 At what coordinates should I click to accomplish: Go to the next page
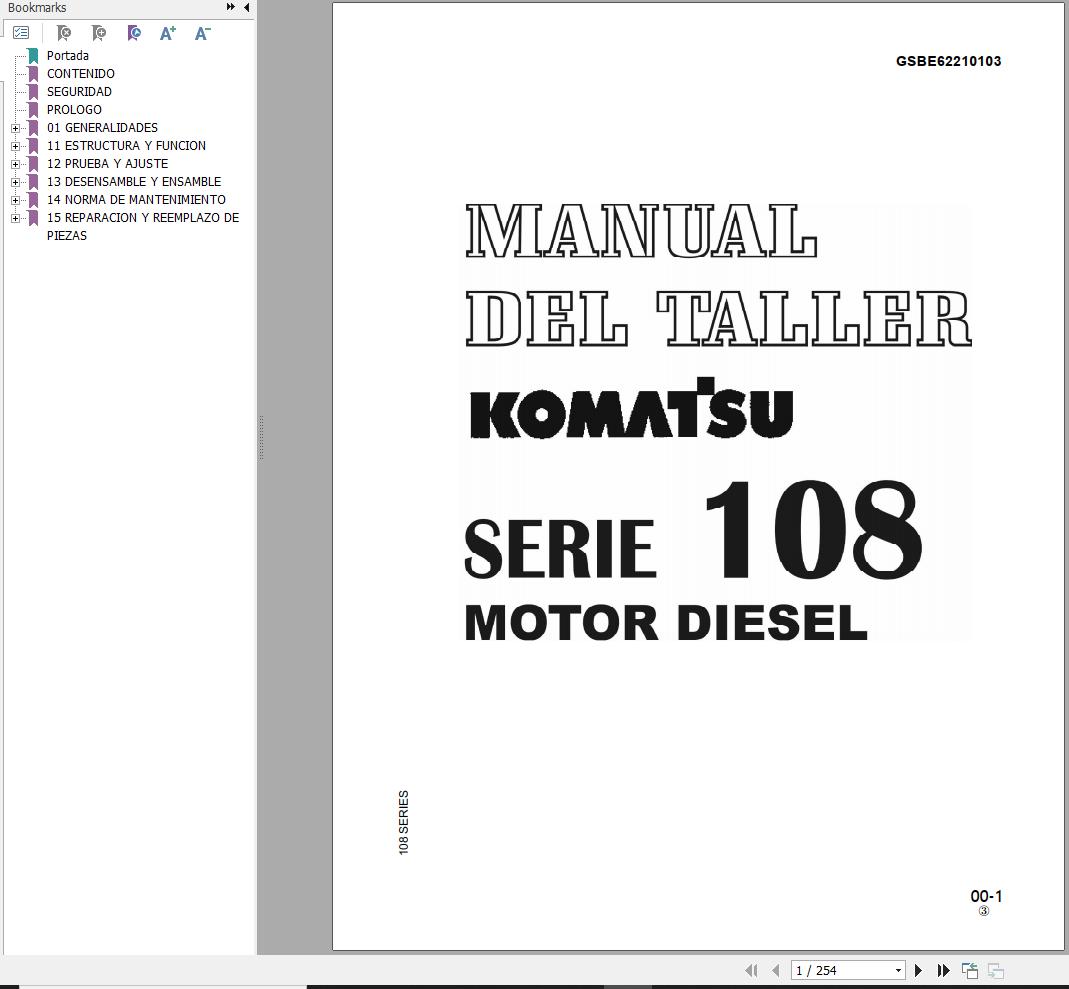[918, 970]
